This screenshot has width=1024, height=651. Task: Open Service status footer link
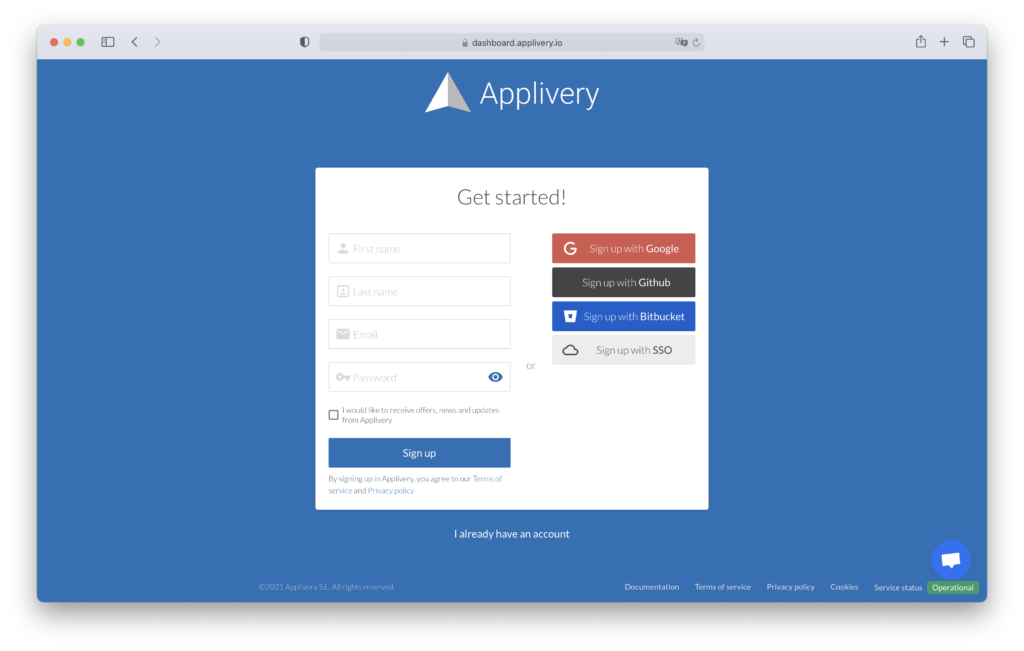pos(898,588)
